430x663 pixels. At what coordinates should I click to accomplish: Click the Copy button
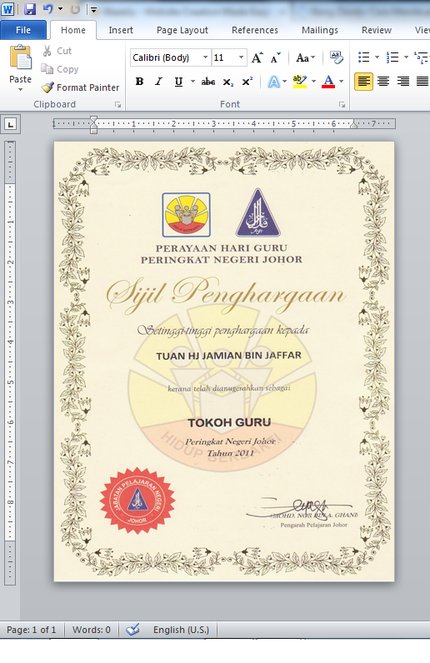(60, 69)
